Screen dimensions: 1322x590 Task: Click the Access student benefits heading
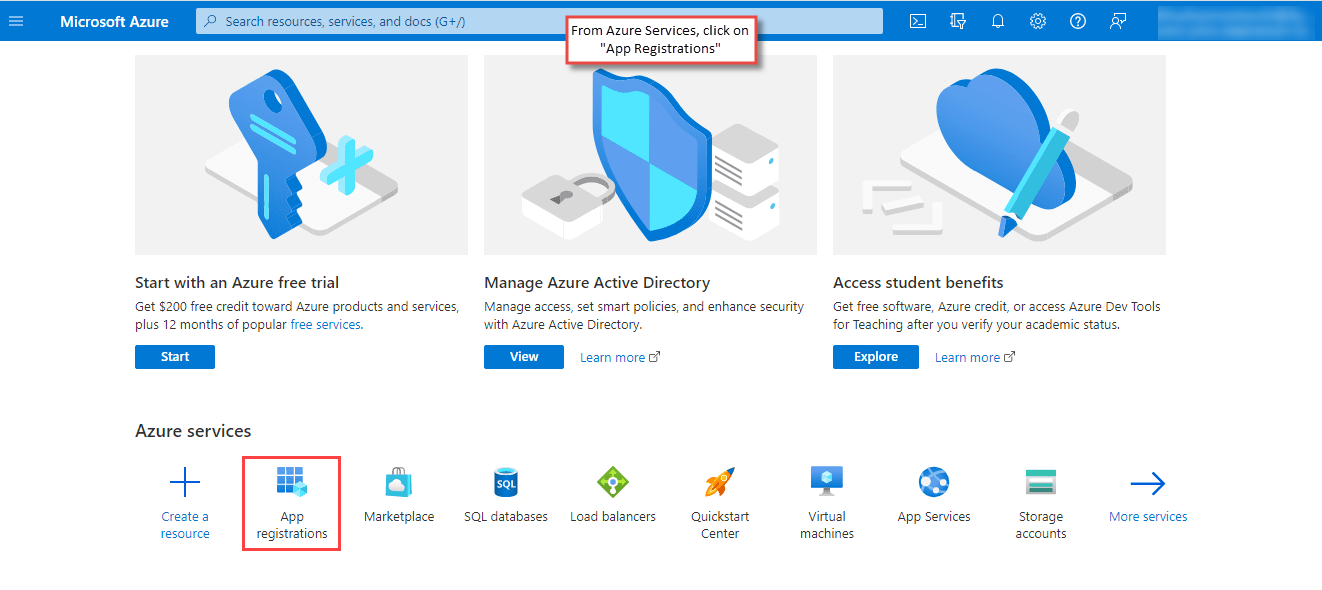pos(918,283)
